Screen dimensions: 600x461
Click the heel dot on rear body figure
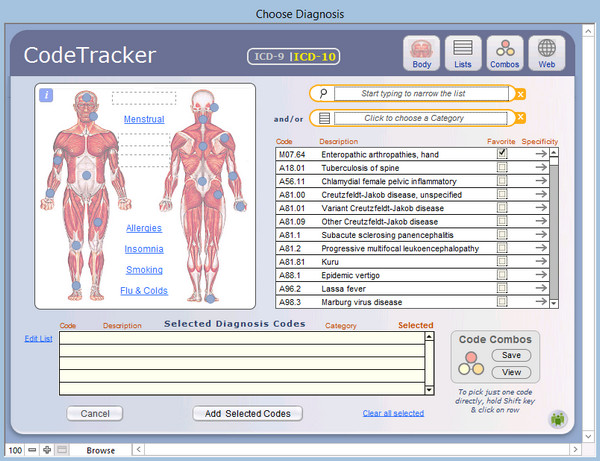pyautogui.click(x=210, y=299)
